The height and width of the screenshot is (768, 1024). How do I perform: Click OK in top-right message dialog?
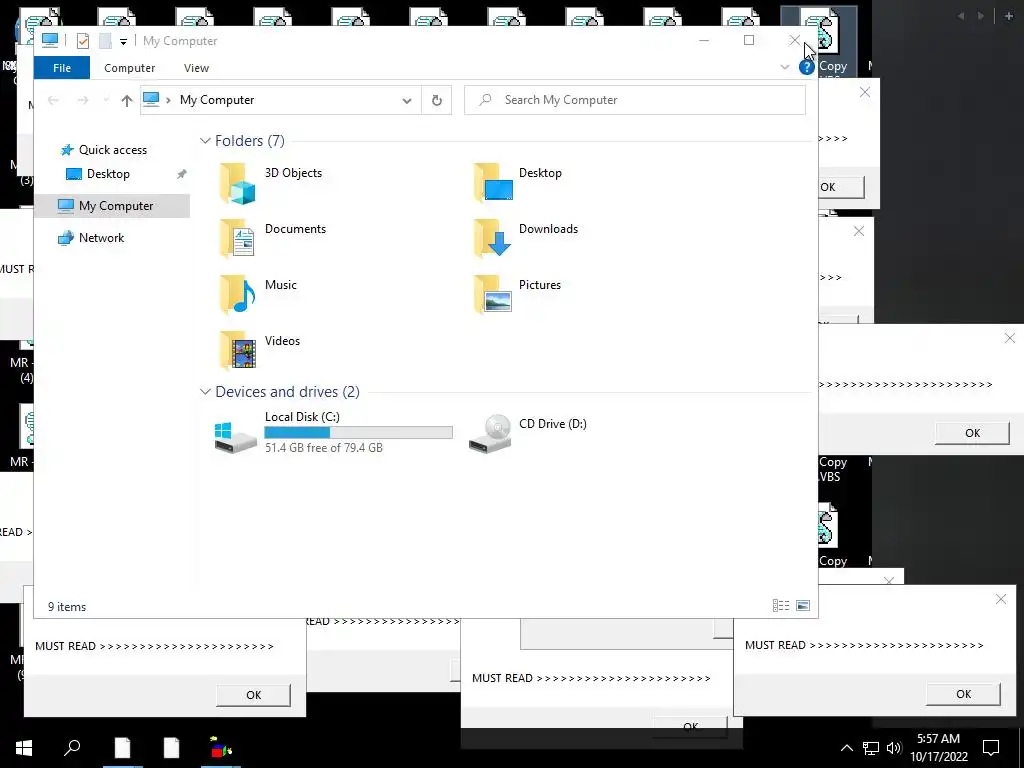(842, 187)
